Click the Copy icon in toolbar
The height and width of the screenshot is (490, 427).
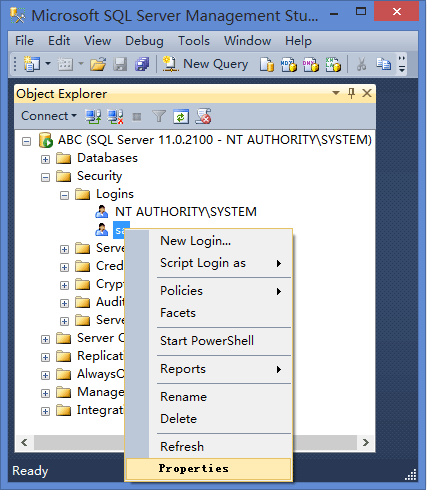tap(383, 64)
